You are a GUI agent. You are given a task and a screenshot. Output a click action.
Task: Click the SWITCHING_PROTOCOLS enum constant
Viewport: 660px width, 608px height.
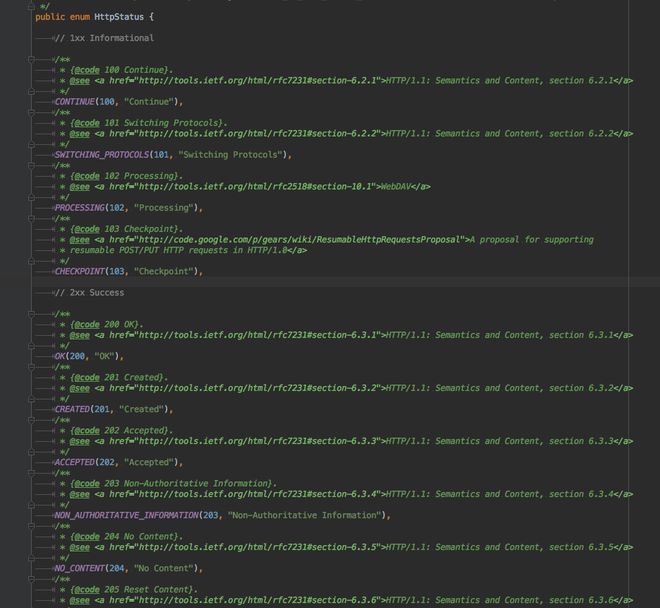[x=102, y=155]
